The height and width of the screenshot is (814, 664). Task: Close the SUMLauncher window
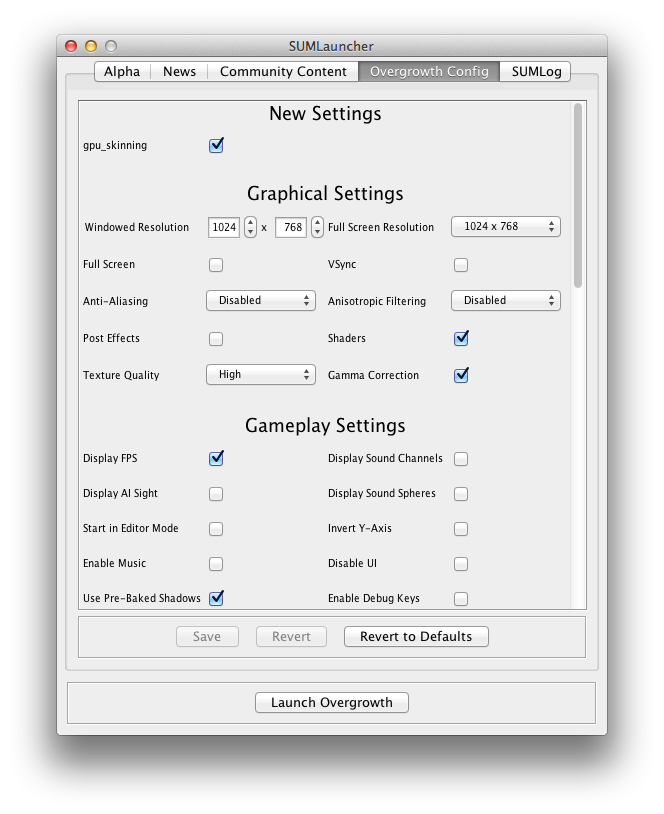[71, 46]
